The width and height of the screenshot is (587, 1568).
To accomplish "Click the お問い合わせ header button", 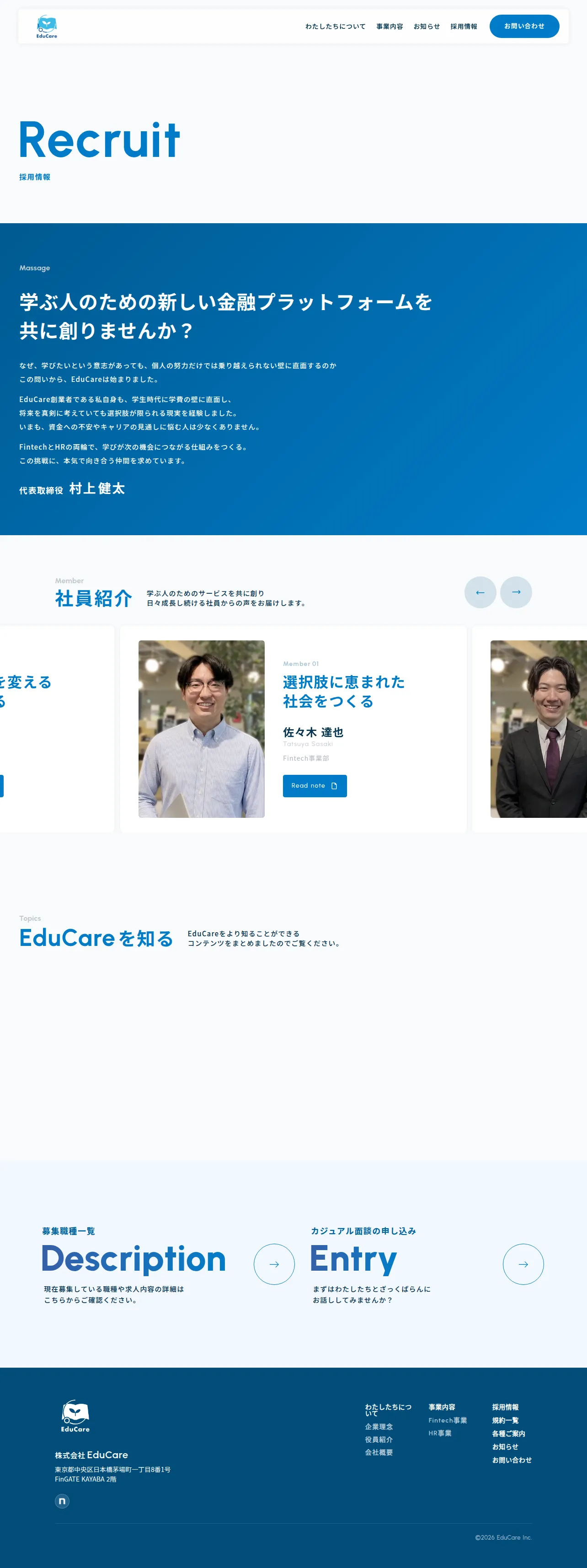I will 524,26.
